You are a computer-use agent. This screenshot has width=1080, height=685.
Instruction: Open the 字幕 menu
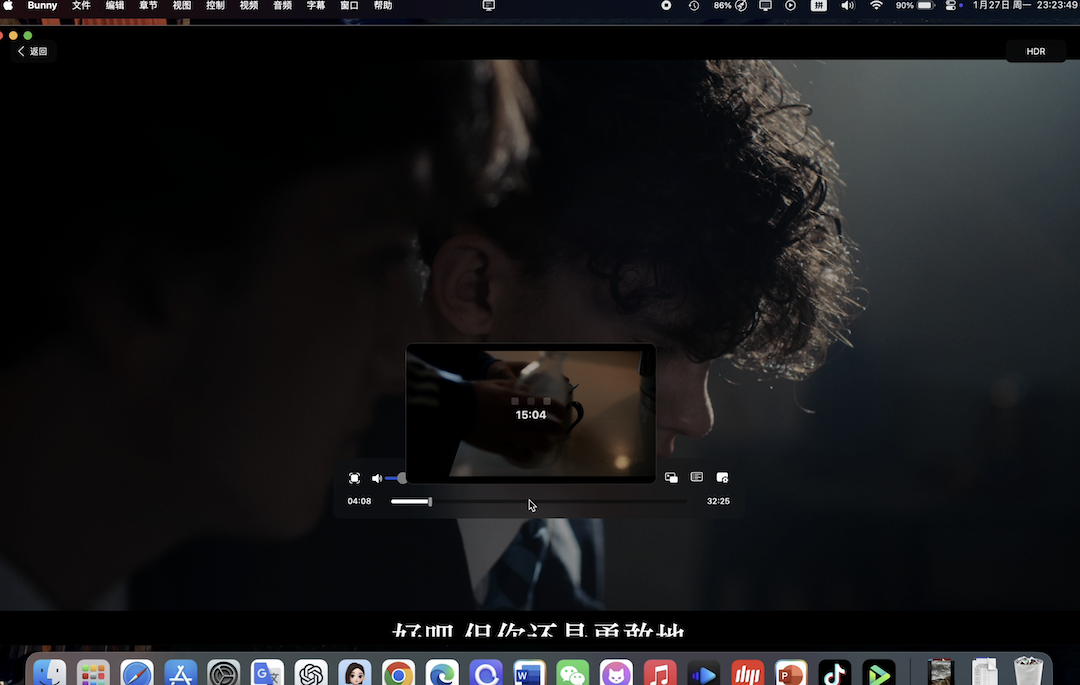[315, 6]
